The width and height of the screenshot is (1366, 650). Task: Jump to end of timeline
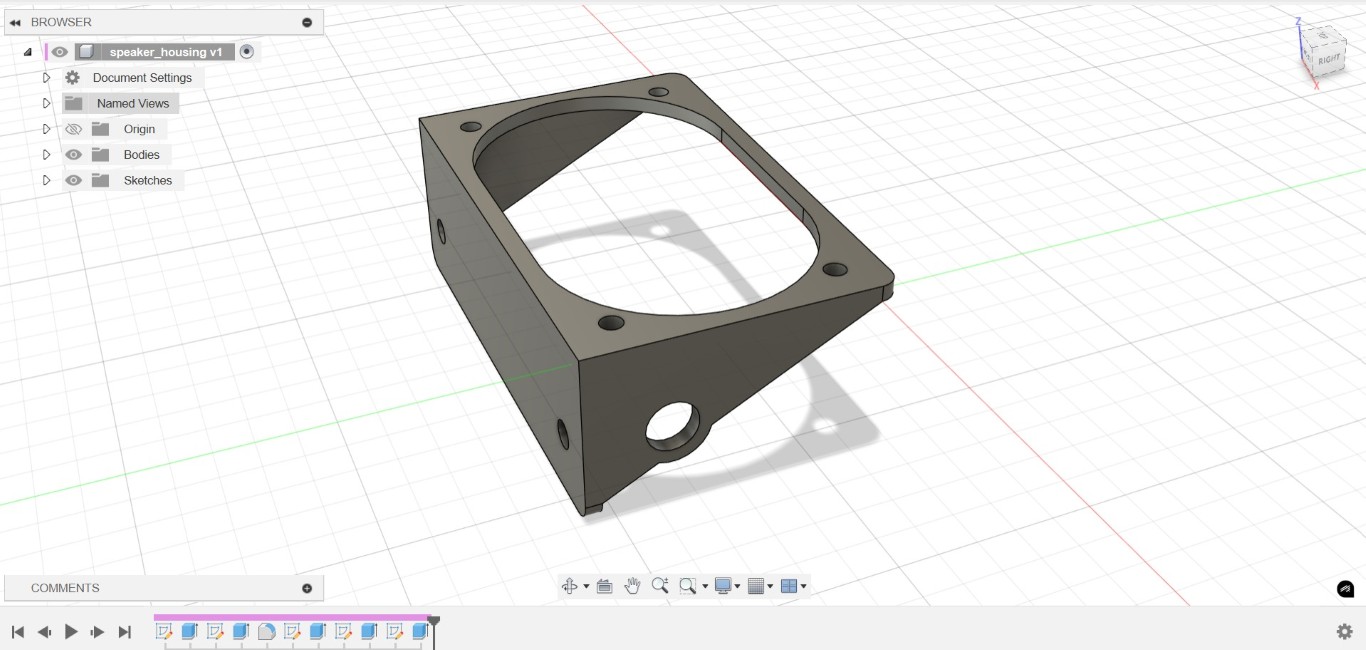pyautogui.click(x=125, y=632)
